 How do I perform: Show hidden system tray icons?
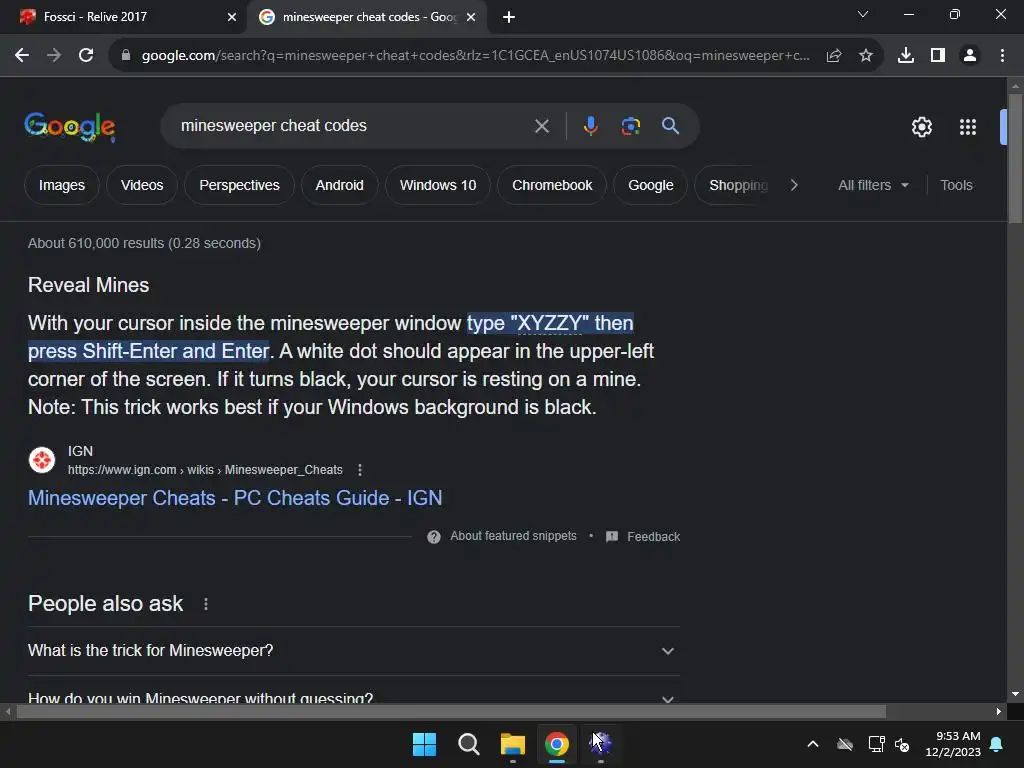click(x=812, y=744)
